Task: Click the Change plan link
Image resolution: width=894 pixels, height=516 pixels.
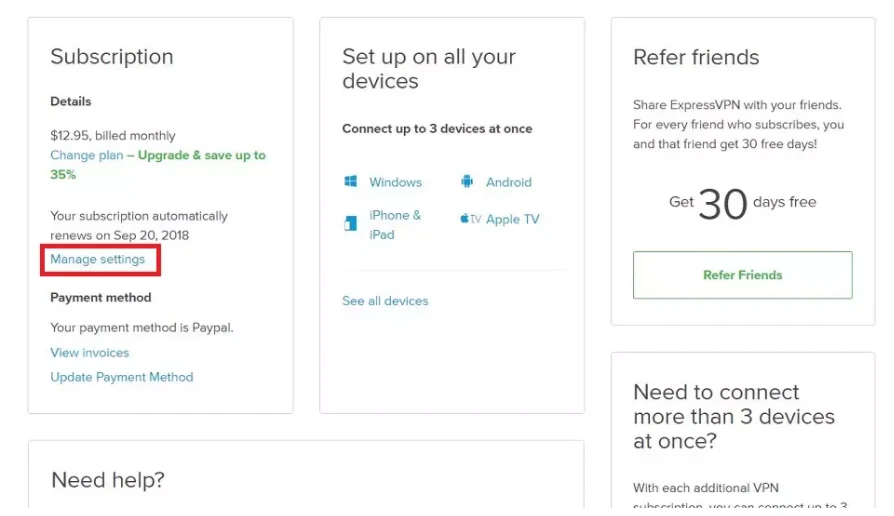Action: point(87,156)
